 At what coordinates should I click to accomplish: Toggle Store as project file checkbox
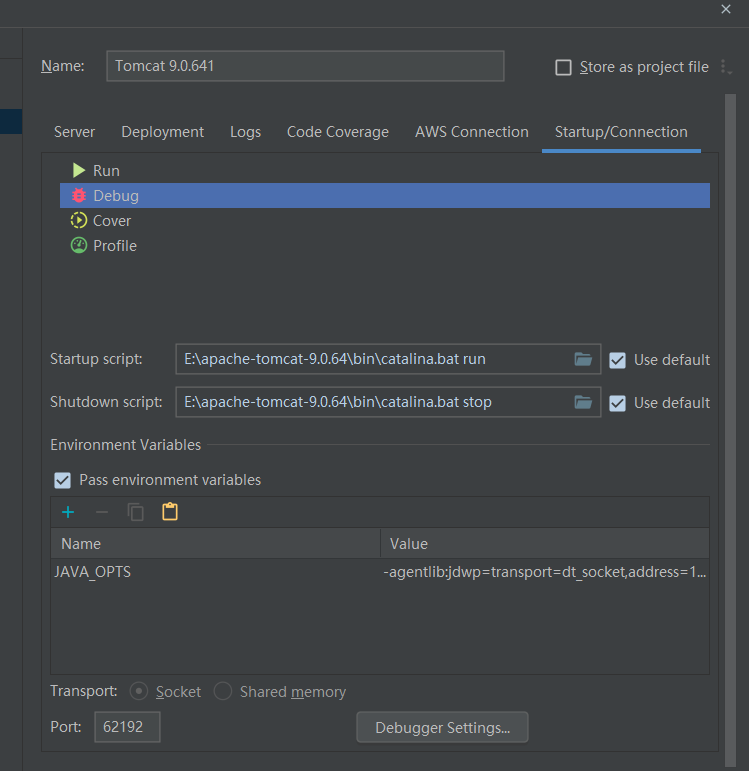click(x=563, y=67)
